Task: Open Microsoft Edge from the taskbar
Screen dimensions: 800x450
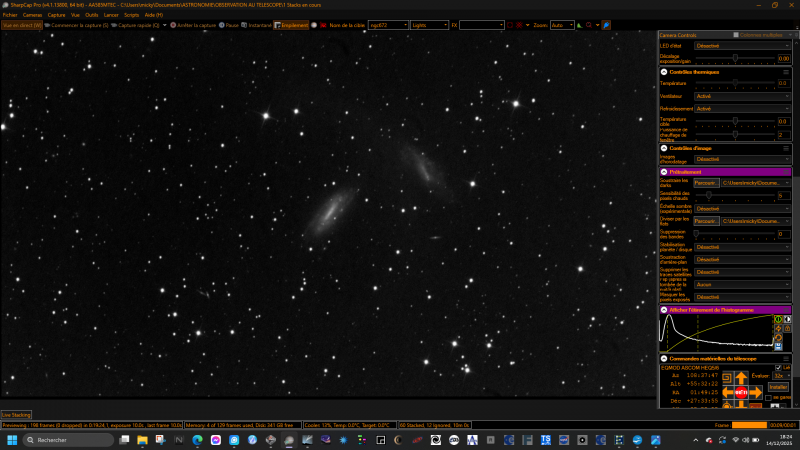Action: pyautogui.click(x=197, y=440)
